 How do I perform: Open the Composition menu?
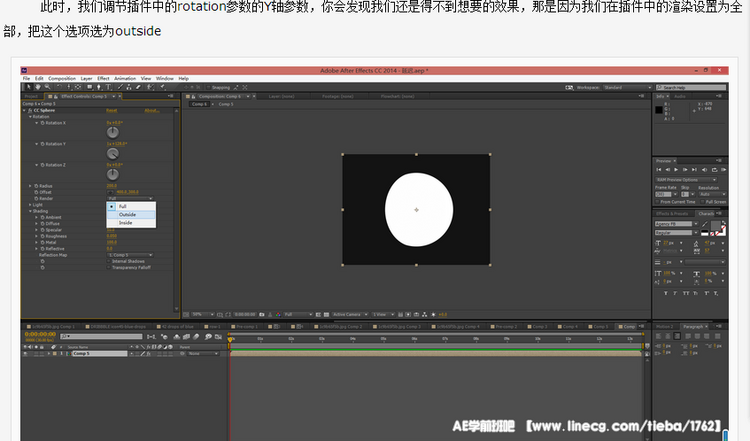click(x=62, y=78)
